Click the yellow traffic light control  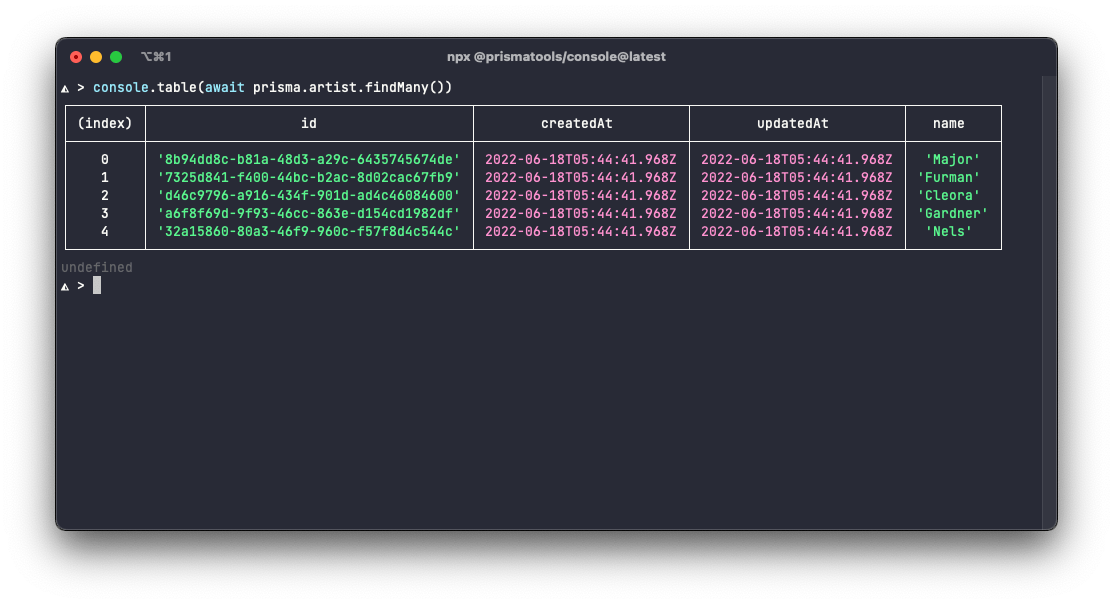96,57
